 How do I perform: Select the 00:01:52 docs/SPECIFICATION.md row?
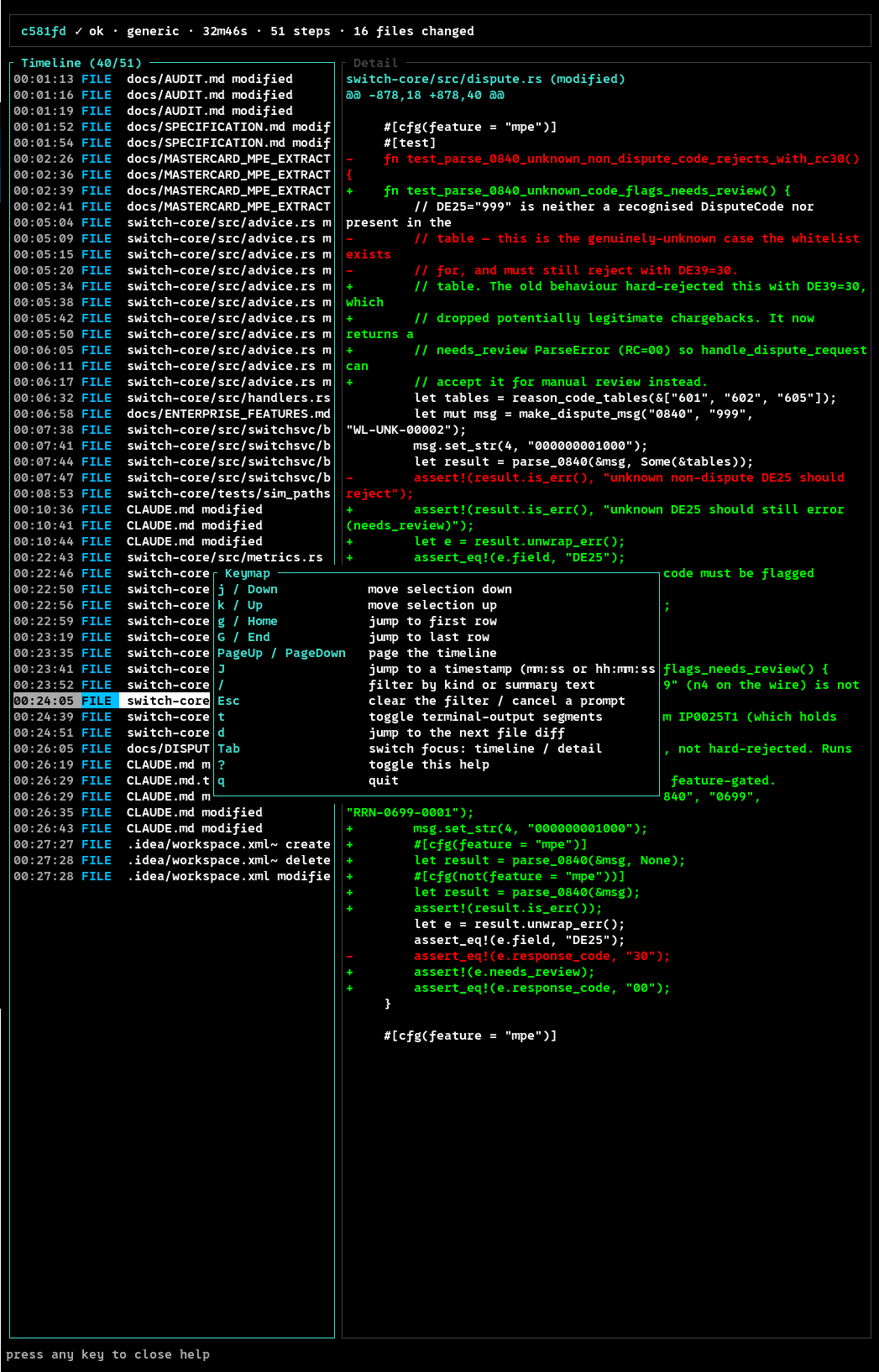[x=172, y=127]
